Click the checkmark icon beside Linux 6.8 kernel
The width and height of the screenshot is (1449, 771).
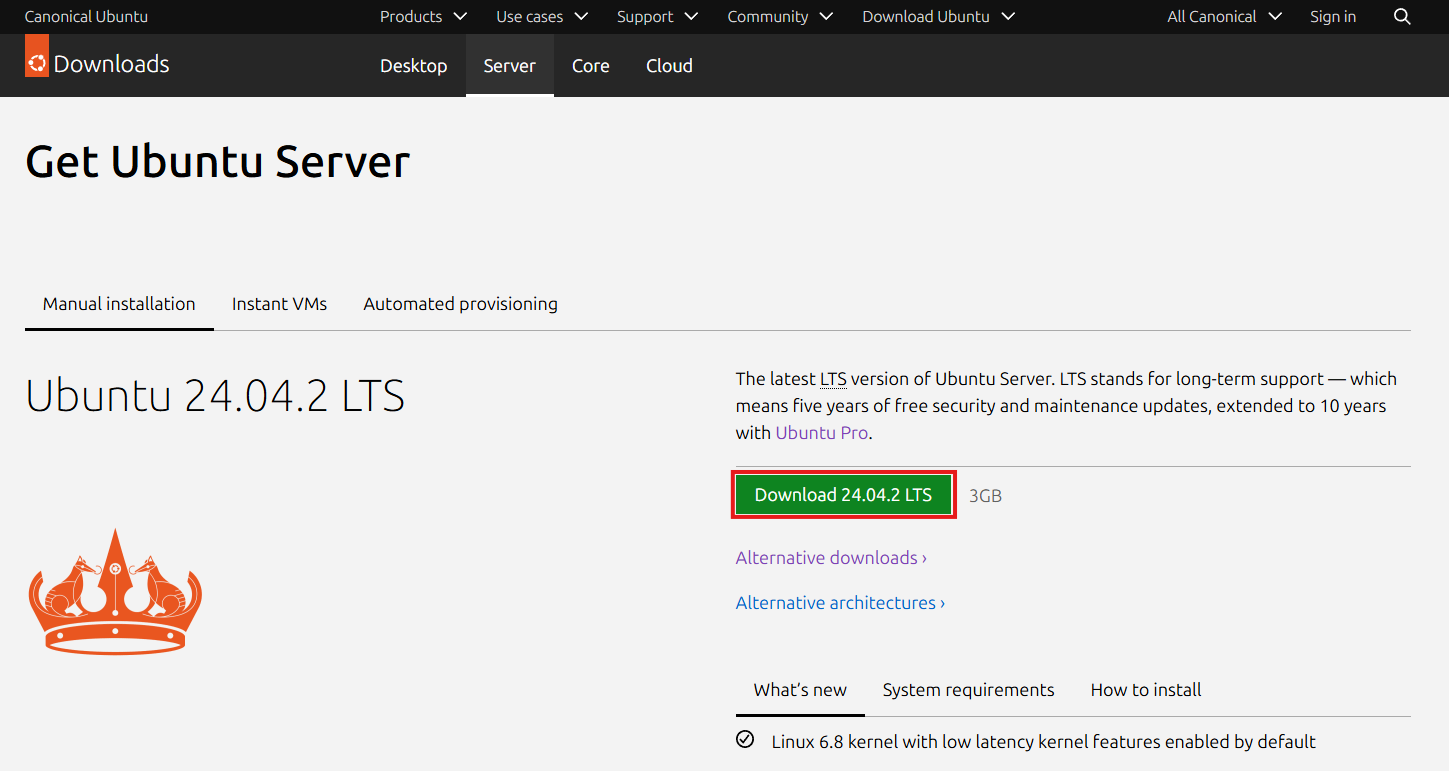(x=745, y=740)
